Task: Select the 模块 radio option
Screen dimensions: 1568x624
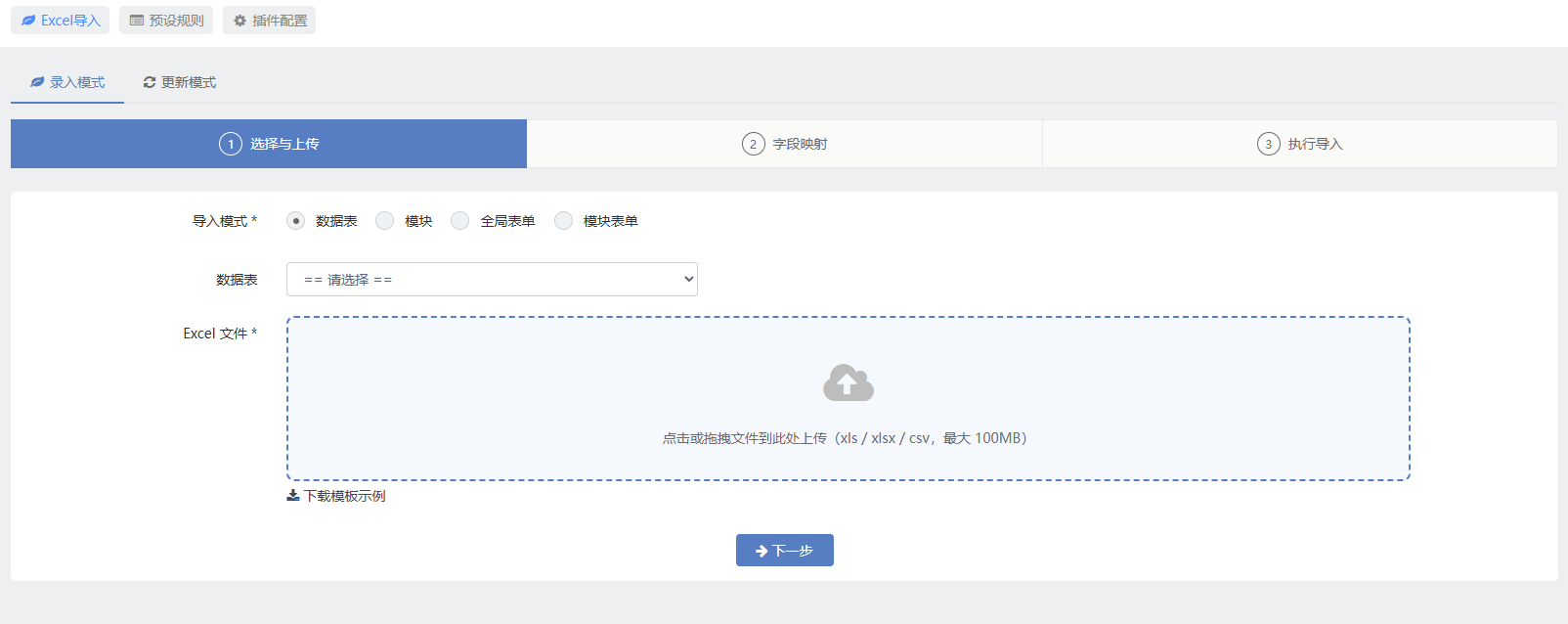Action: pyautogui.click(x=385, y=221)
